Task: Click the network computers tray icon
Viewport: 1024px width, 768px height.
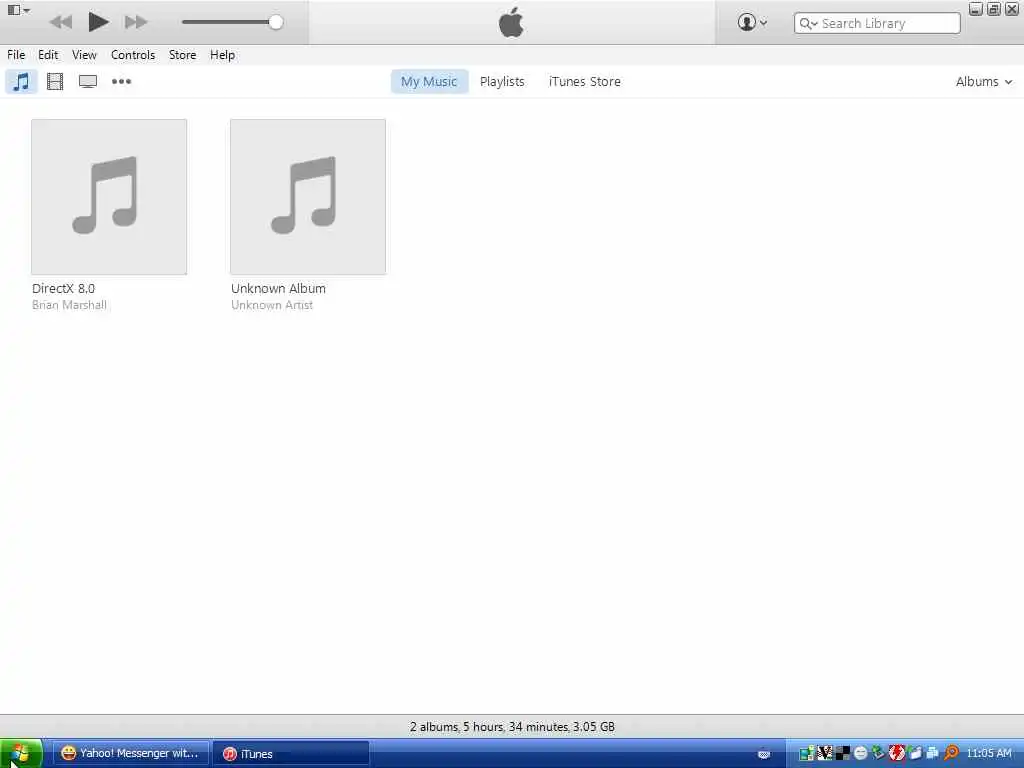Action: click(933, 754)
